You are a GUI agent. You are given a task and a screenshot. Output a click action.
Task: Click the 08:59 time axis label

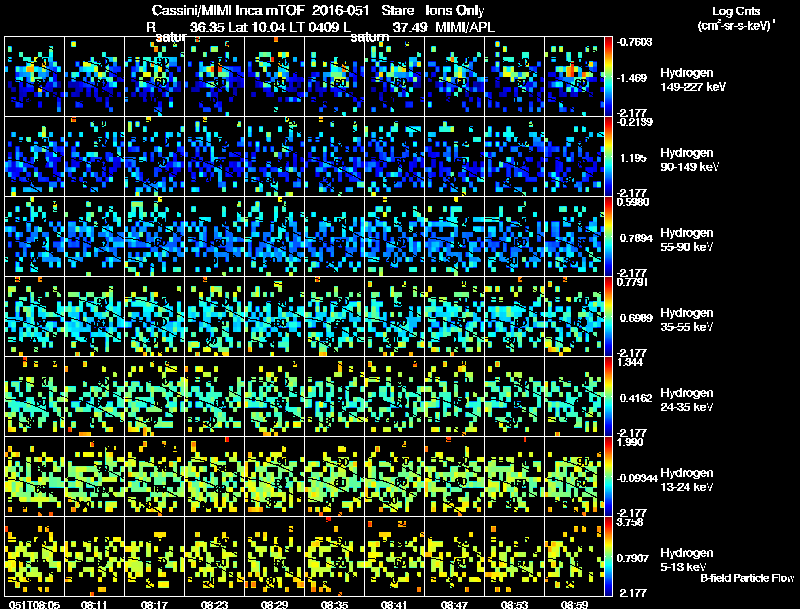[575, 603]
